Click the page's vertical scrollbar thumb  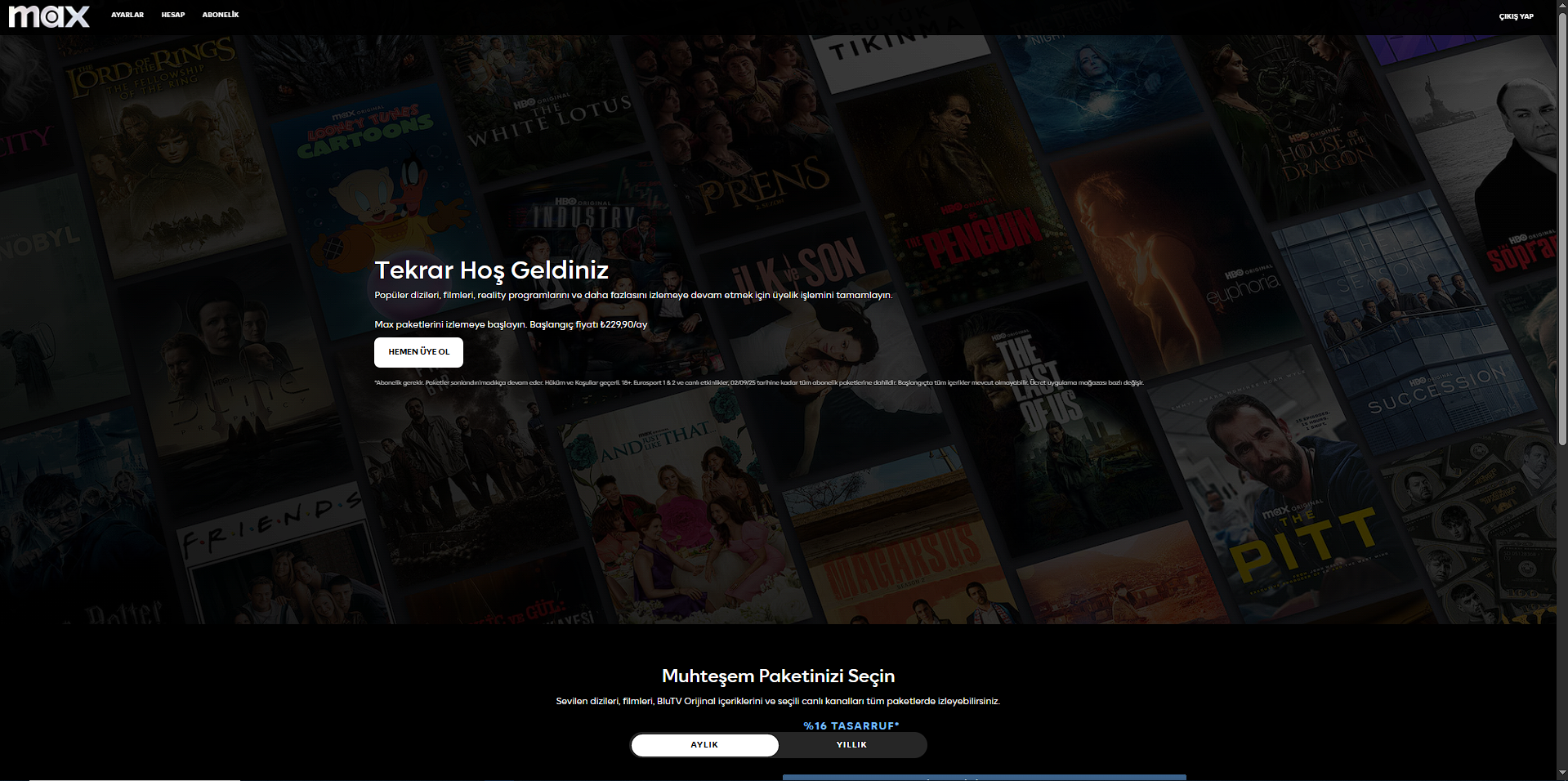1562,229
